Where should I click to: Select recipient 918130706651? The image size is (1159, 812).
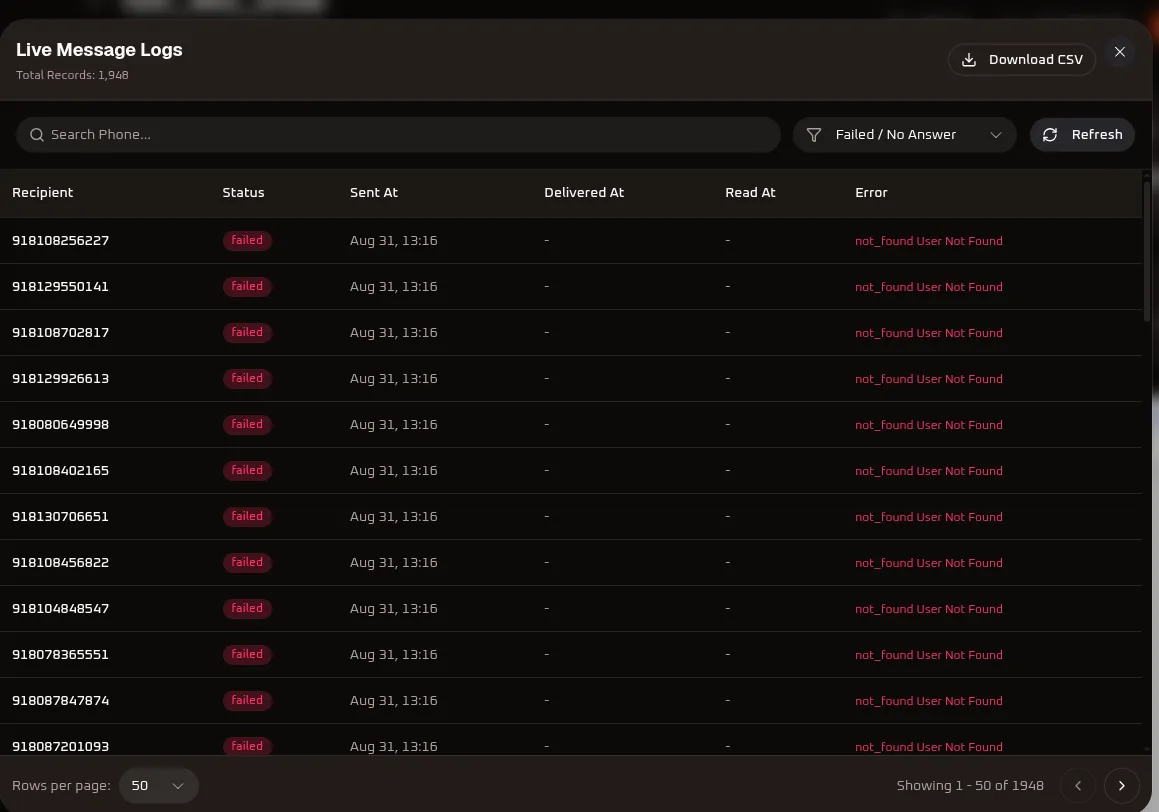pyautogui.click(x=61, y=516)
